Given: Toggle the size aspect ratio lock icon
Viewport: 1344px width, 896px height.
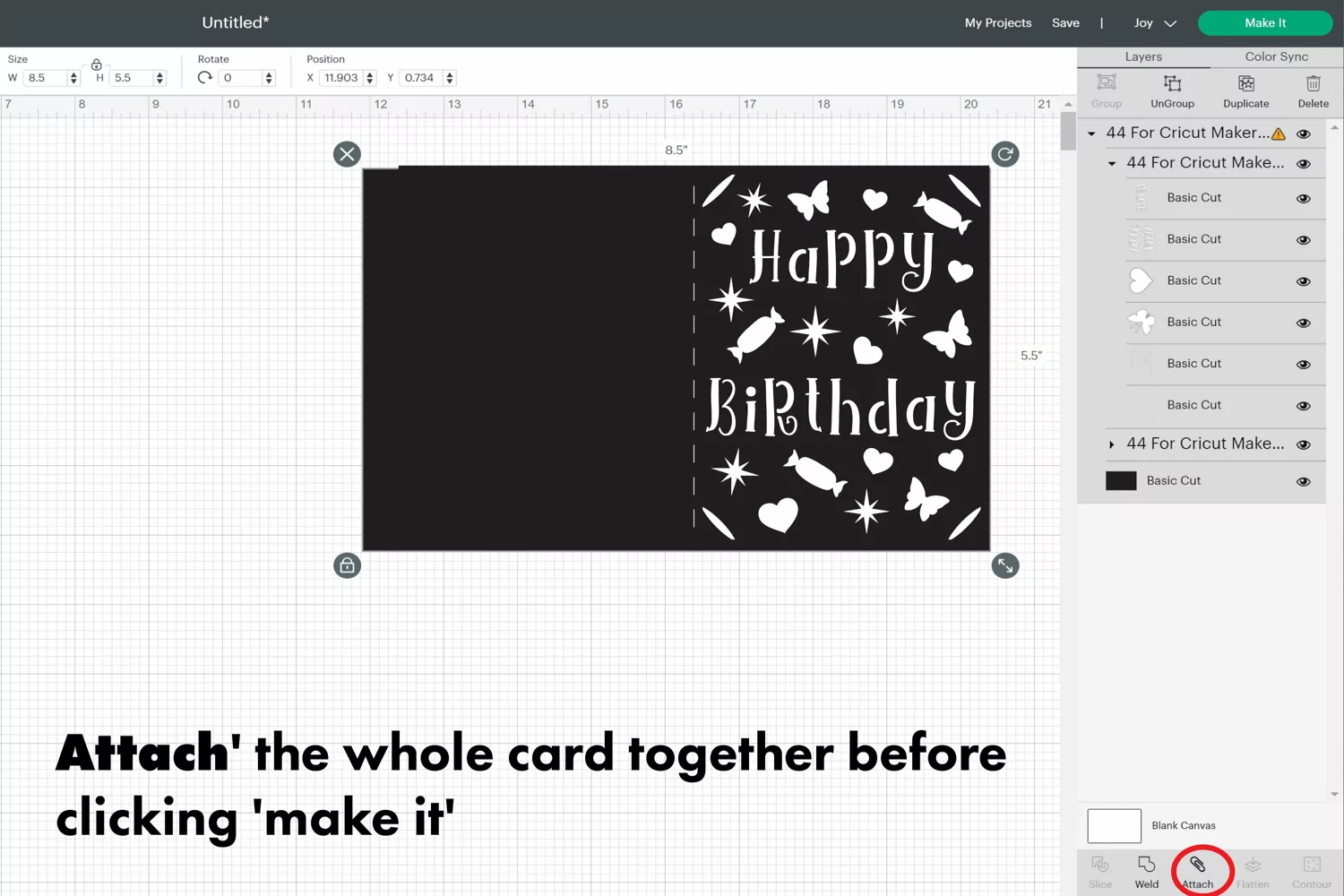Looking at the screenshot, I should [x=97, y=65].
